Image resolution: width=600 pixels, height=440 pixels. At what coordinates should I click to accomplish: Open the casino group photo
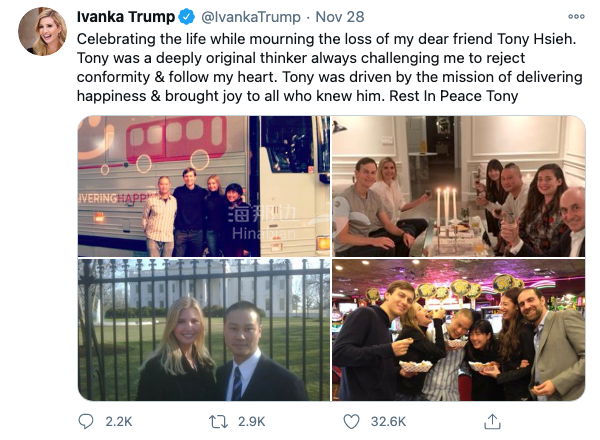click(458, 330)
